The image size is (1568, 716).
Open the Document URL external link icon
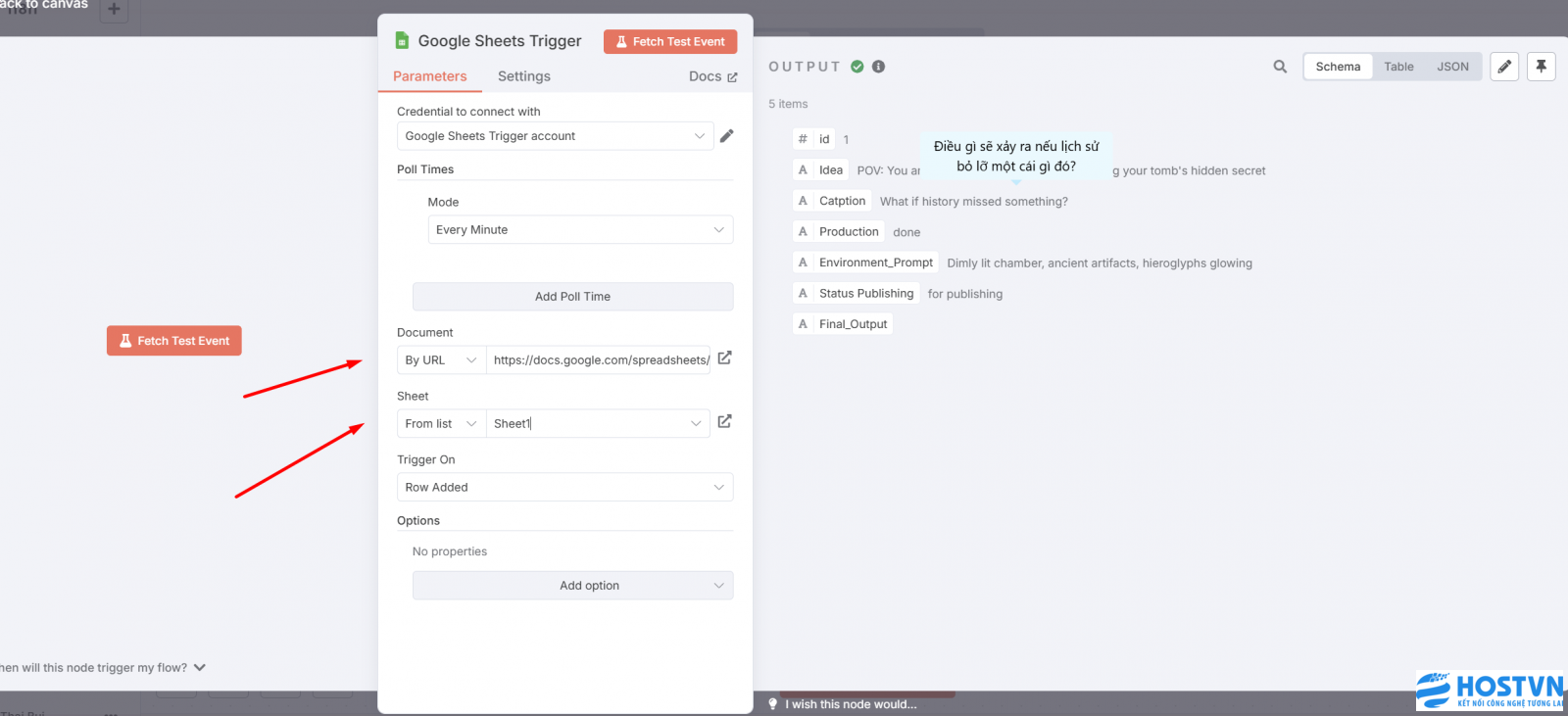pos(724,358)
